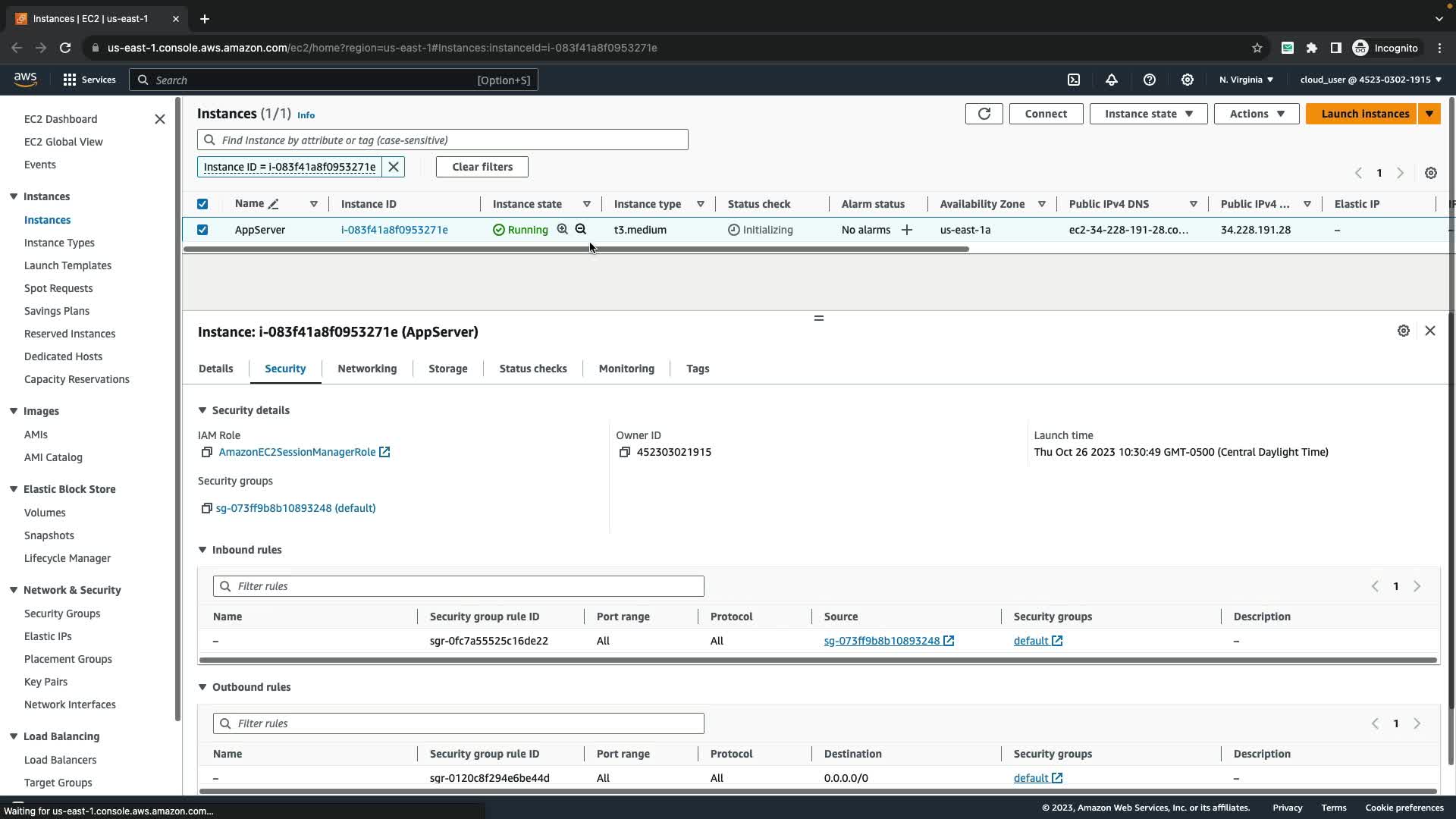Copy the Owner ID icon
Viewport: 1456px width, 819px height.
(624, 452)
